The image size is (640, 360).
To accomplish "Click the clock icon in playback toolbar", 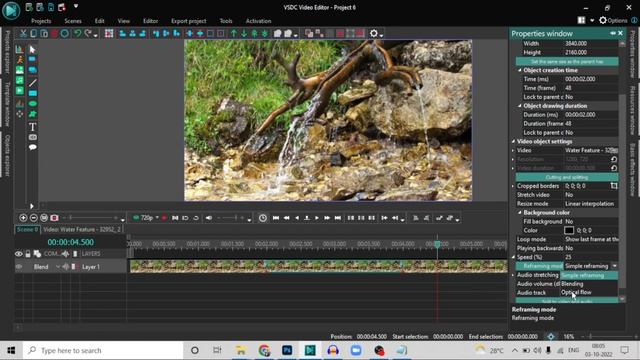I will click(x=263, y=218).
